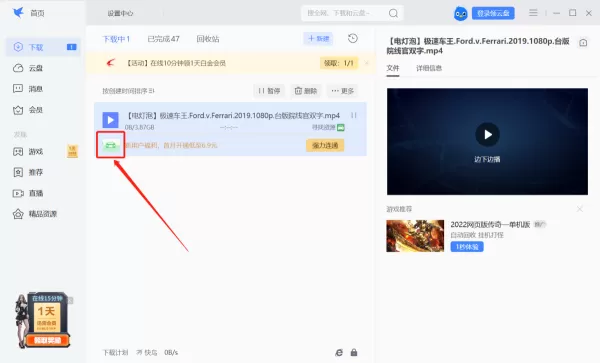Click the lock icon in status bar

point(354,353)
